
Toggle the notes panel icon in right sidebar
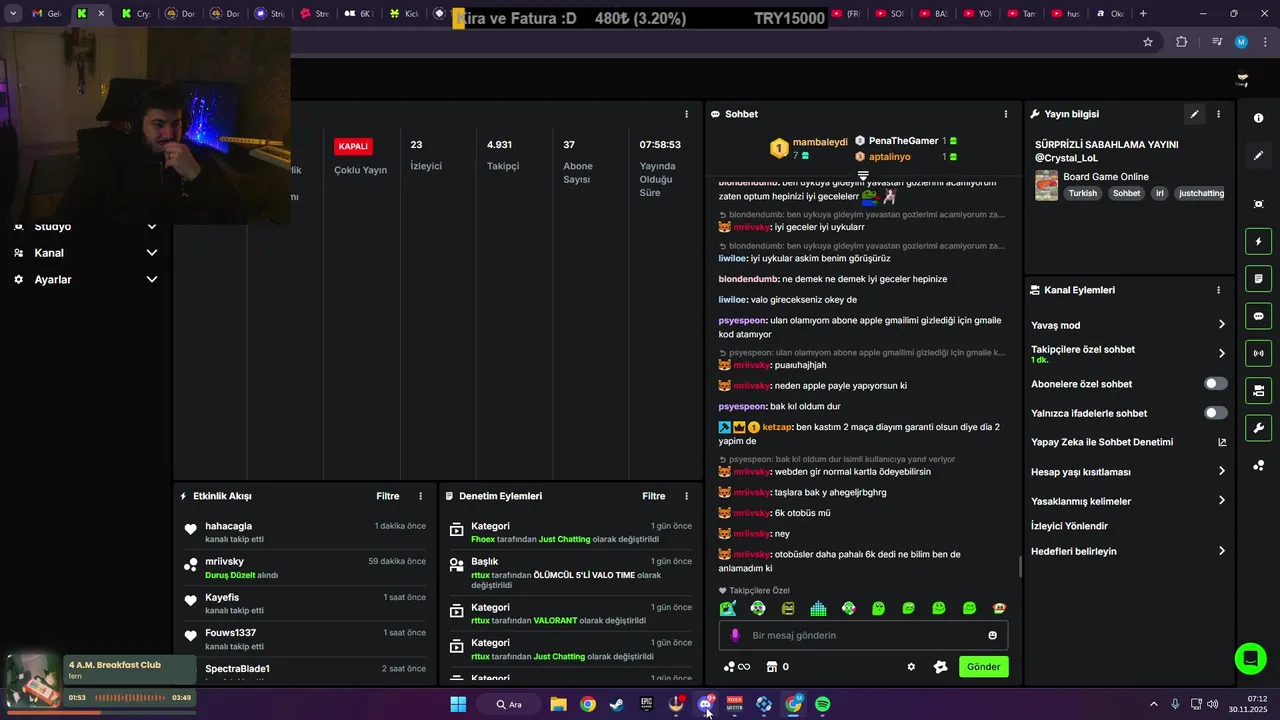tap(1258, 278)
